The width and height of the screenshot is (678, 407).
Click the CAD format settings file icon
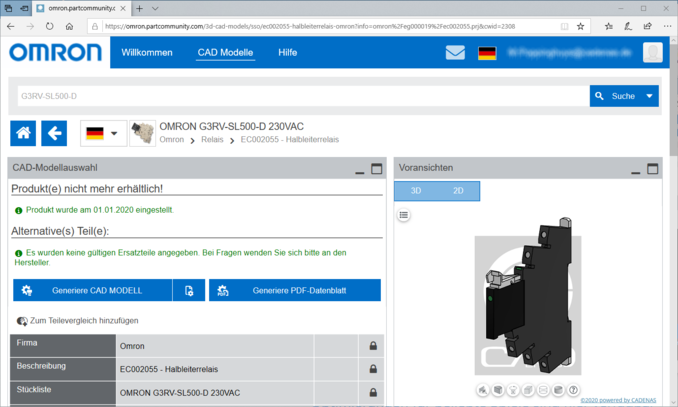click(x=189, y=291)
